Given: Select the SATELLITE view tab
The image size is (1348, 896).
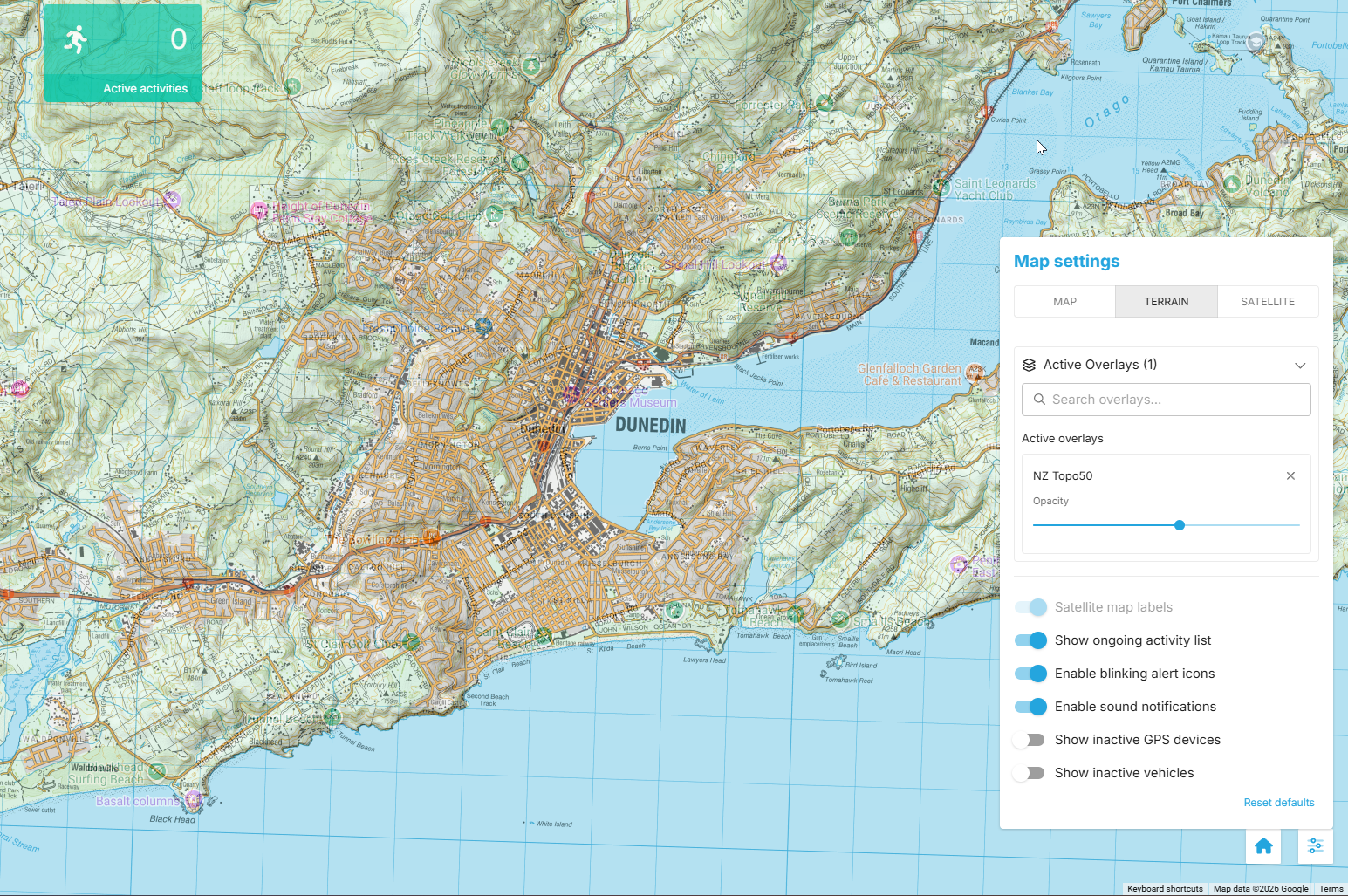Looking at the screenshot, I should (1267, 301).
